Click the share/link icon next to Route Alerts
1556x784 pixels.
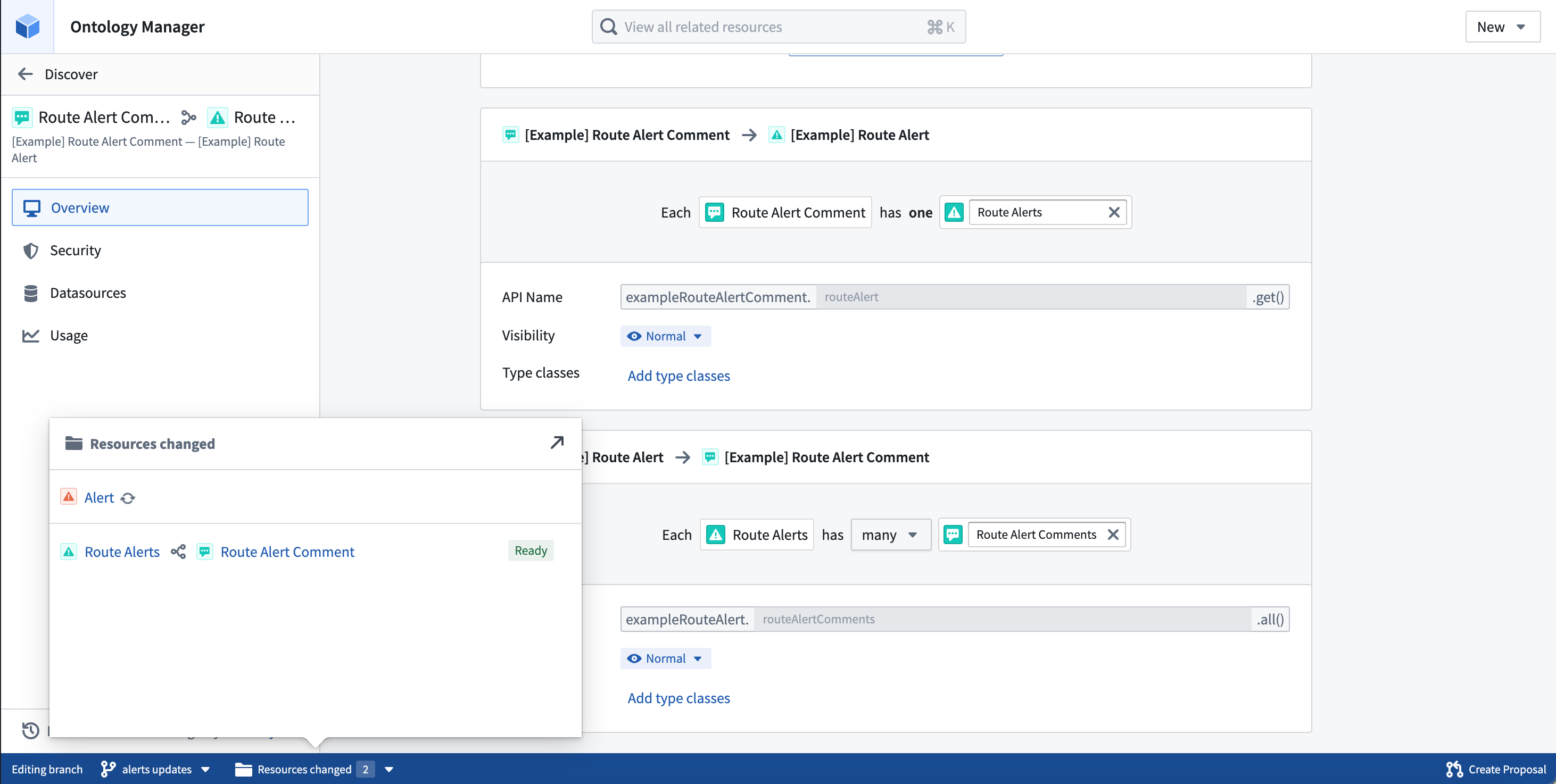[x=178, y=551]
